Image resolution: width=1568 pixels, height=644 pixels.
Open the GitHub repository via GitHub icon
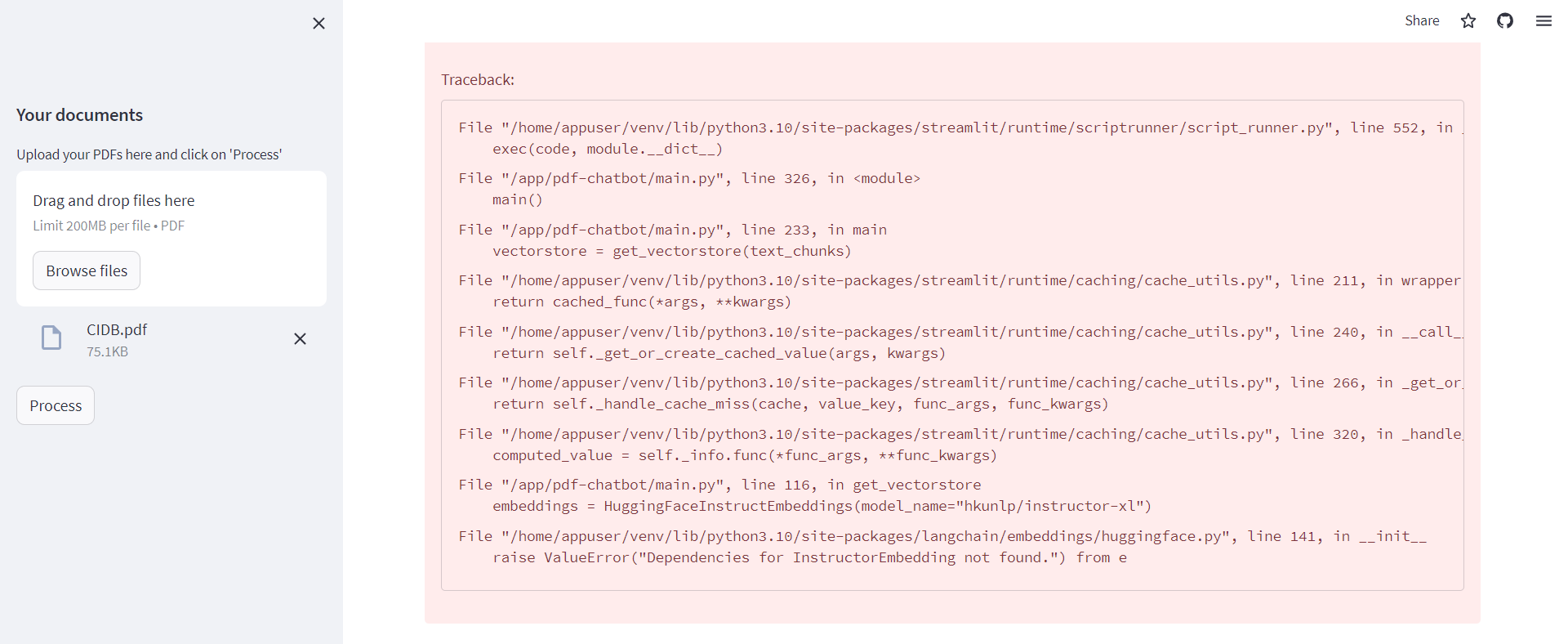point(1505,20)
